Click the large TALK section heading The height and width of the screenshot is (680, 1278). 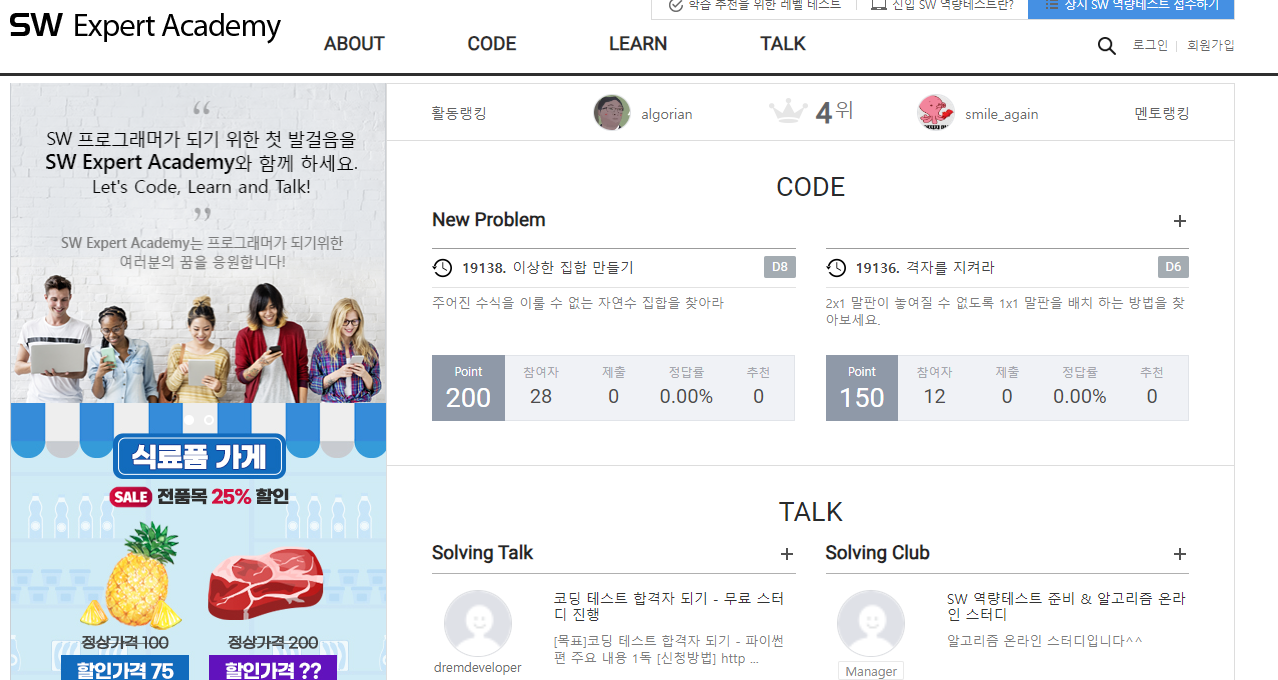[810, 512]
